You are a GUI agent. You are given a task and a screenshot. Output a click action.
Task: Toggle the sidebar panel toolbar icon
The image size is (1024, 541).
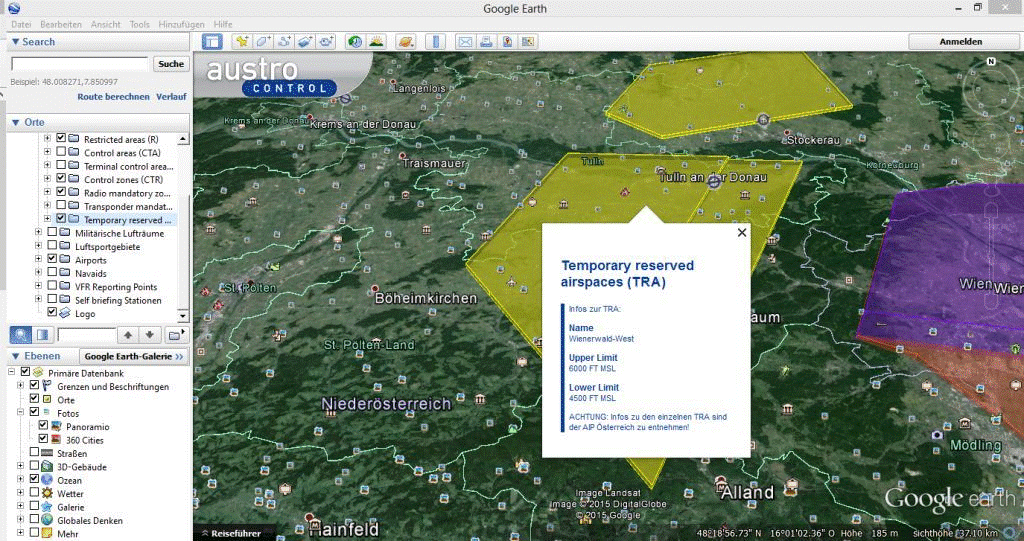[212, 42]
